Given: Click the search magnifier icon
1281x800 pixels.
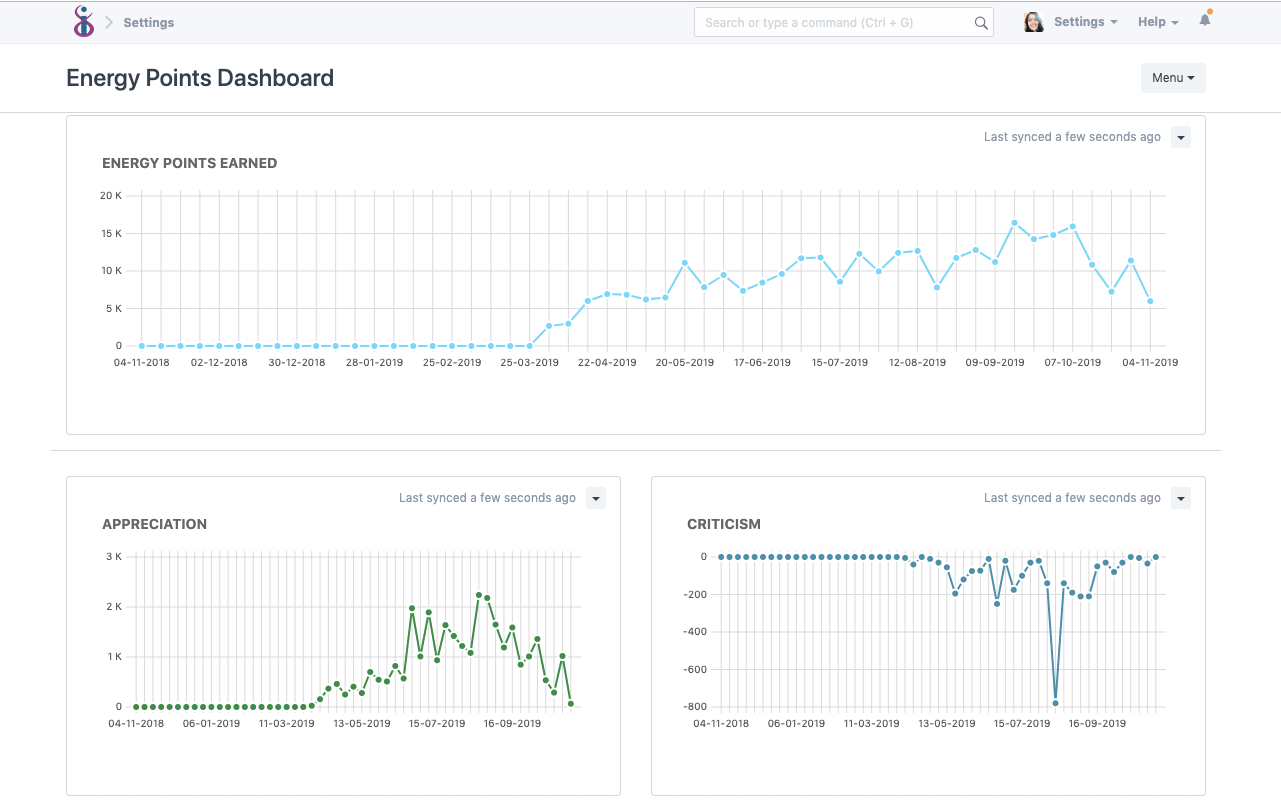Looking at the screenshot, I should tap(980, 22).
